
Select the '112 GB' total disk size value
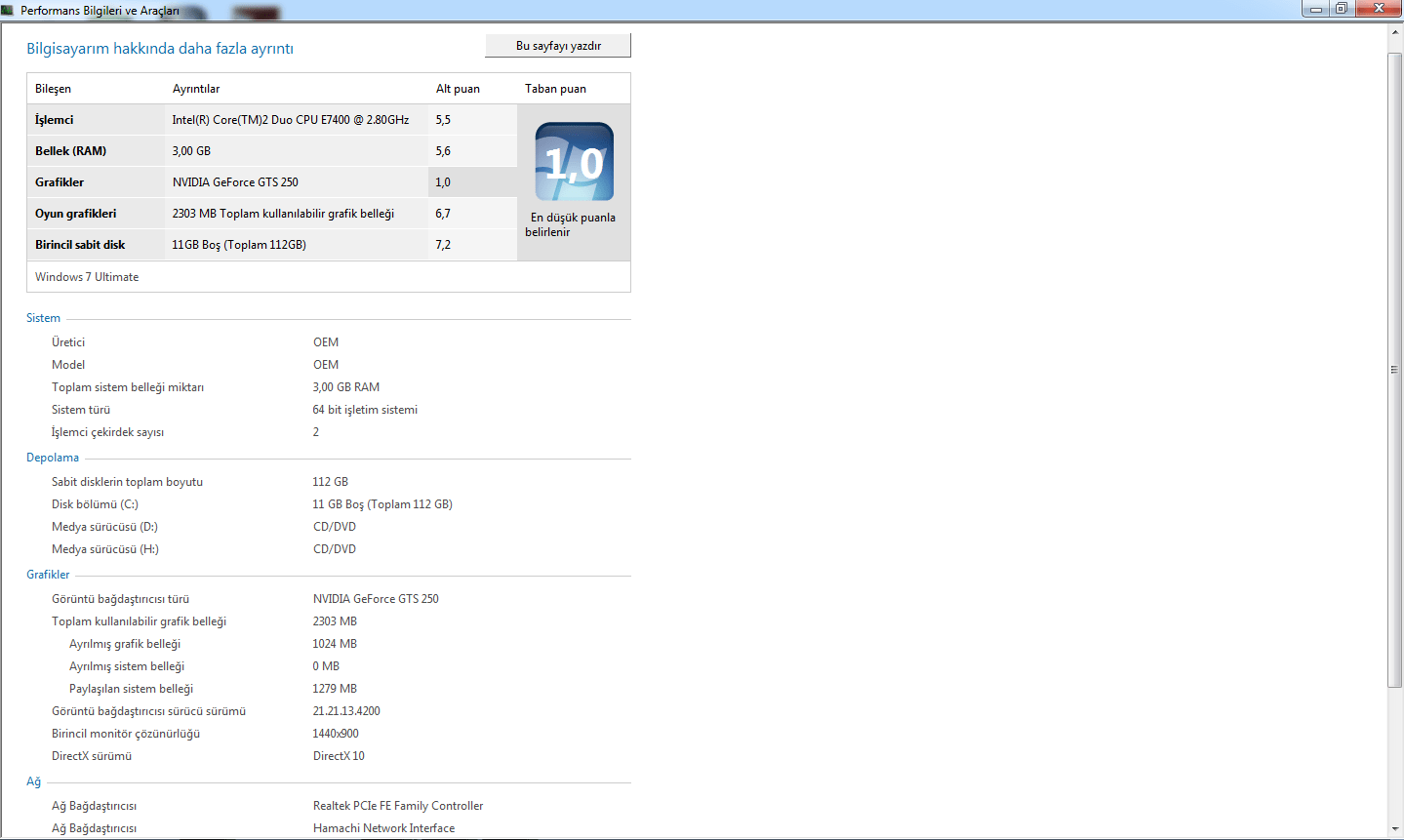[x=331, y=482]
